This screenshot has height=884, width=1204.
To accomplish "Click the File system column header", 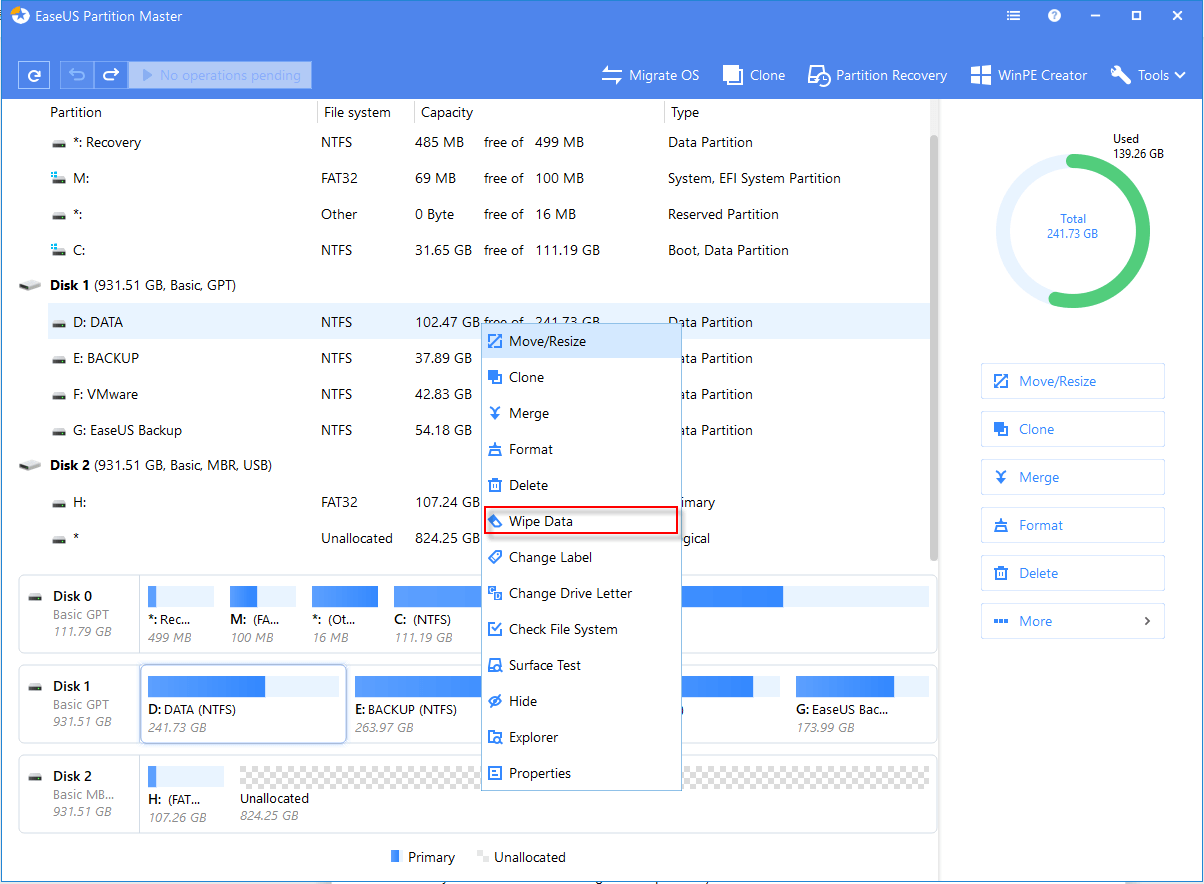I will click(x=356, y=112).
